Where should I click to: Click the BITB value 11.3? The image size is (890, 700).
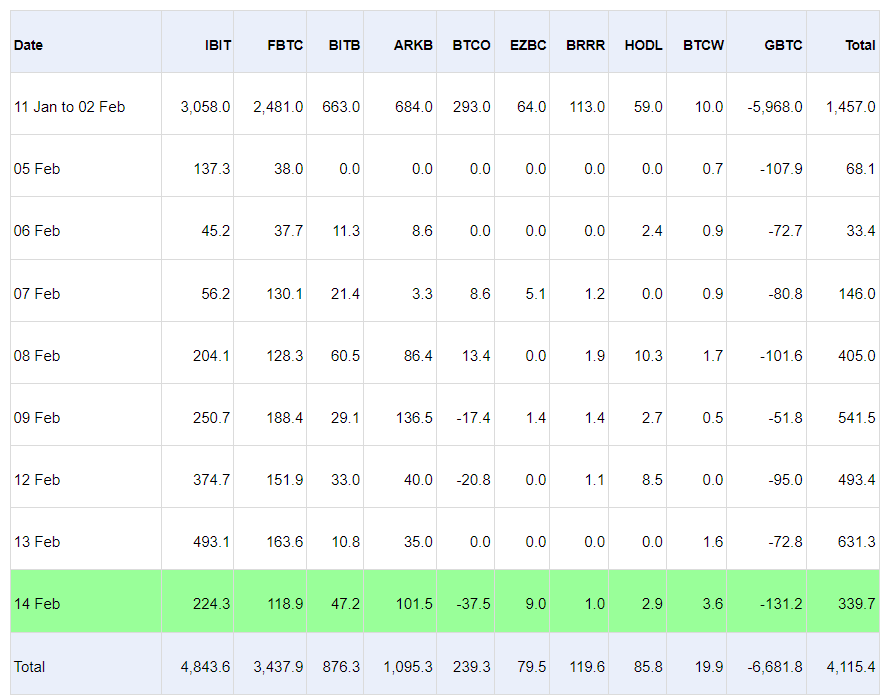click(346, 230)
